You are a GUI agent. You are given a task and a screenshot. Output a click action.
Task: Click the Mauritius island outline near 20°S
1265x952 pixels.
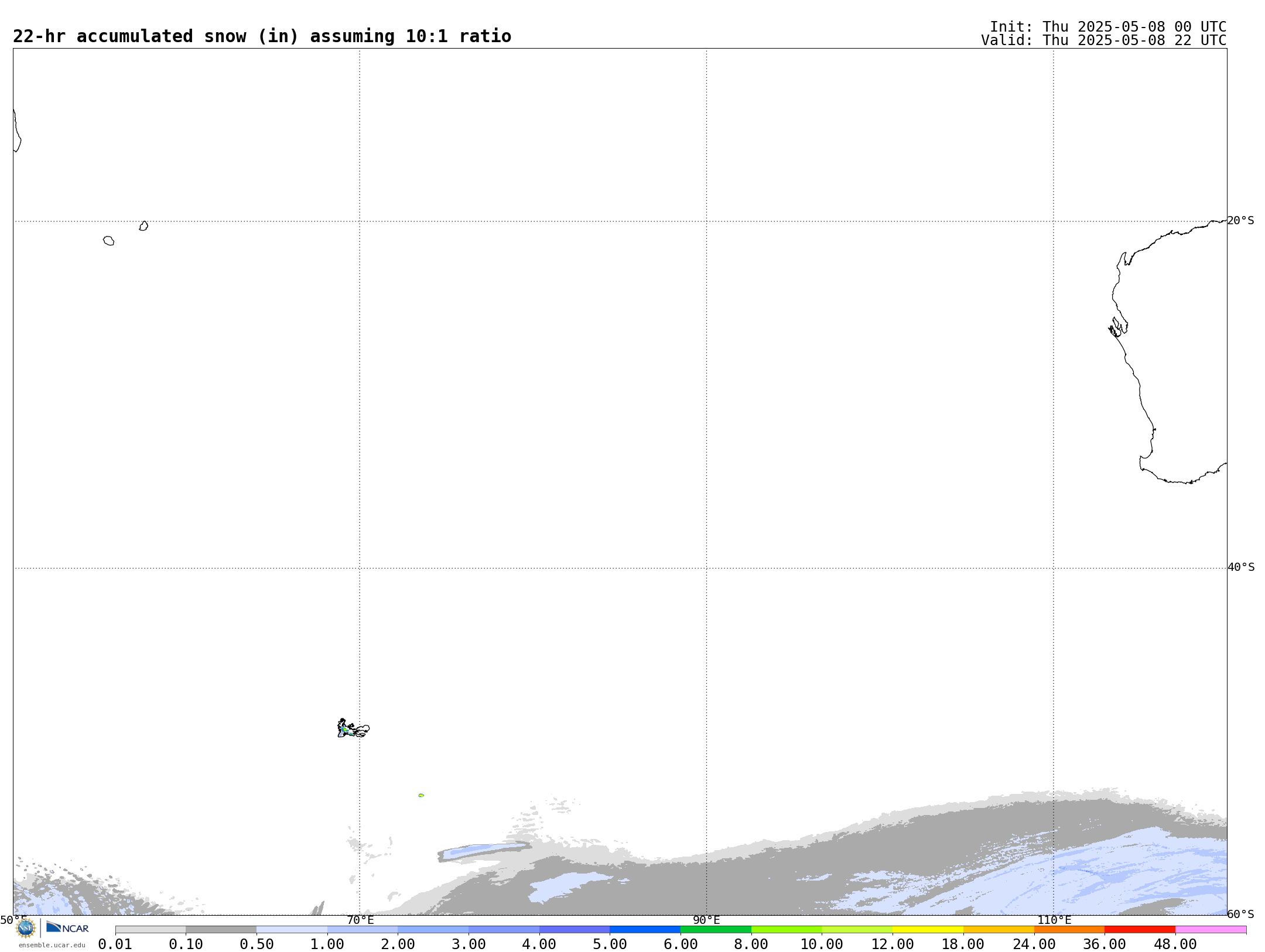pyautogui.click(x=143, y=226)
